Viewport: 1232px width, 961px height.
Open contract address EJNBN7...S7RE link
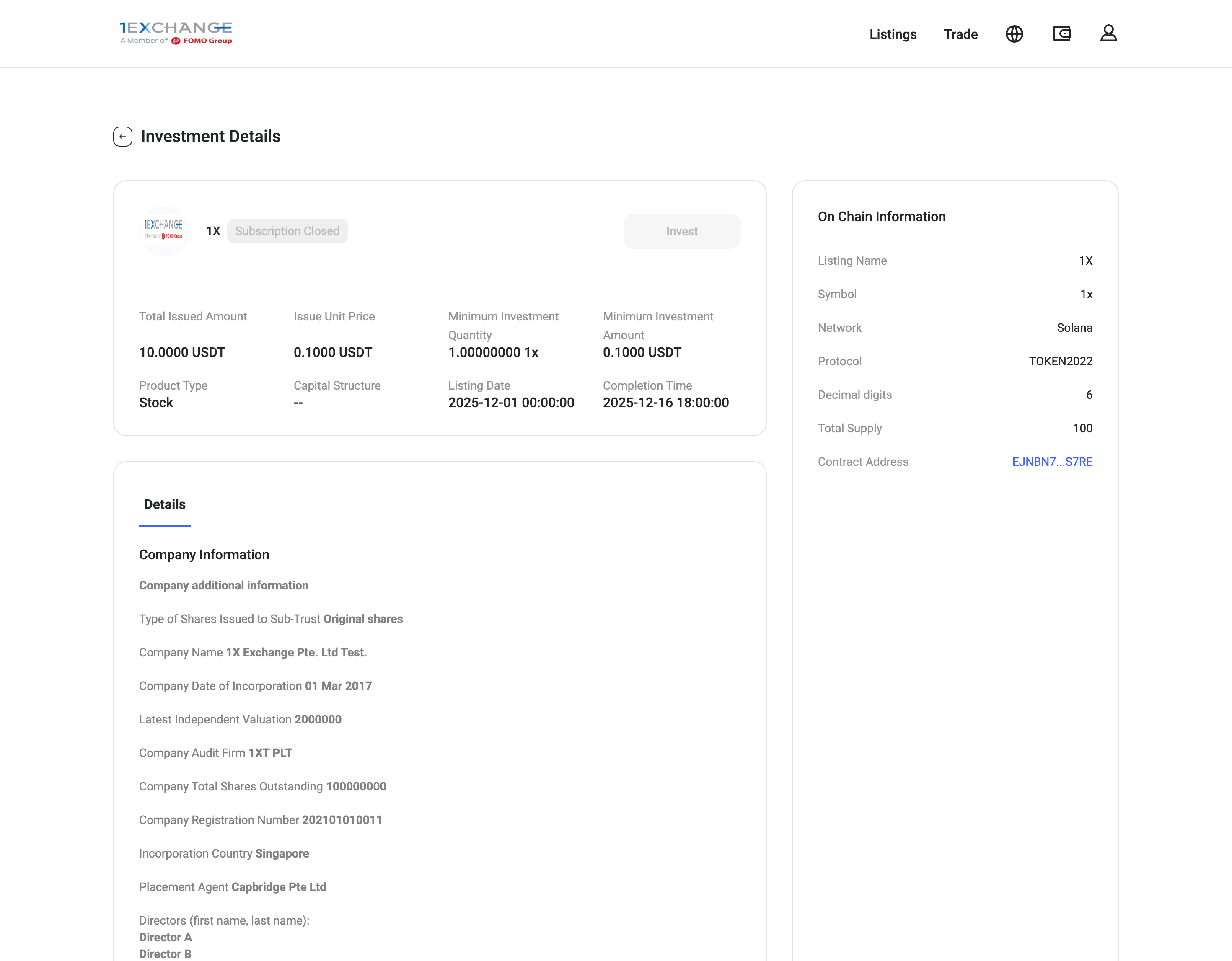1052,462
